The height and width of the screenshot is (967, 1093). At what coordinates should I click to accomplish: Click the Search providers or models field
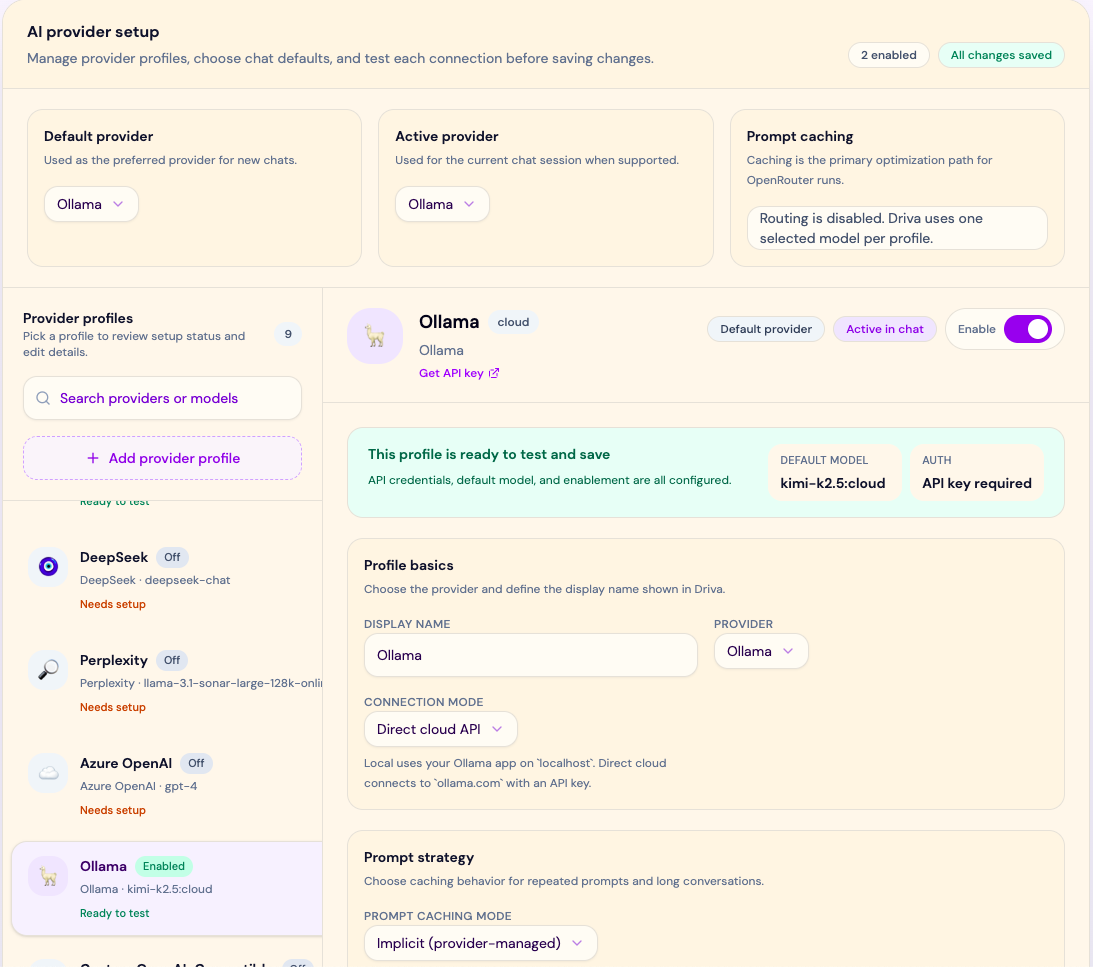tap(170, 398)
